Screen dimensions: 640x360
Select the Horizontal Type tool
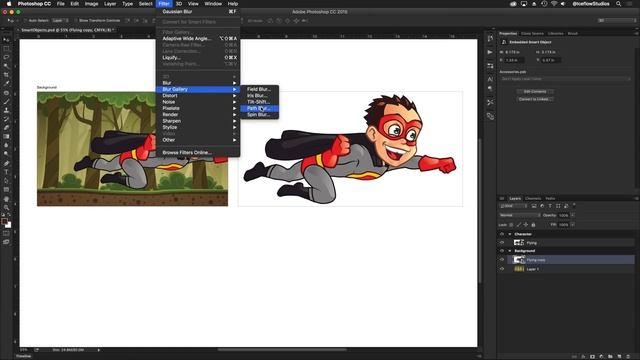click(6, 172)
